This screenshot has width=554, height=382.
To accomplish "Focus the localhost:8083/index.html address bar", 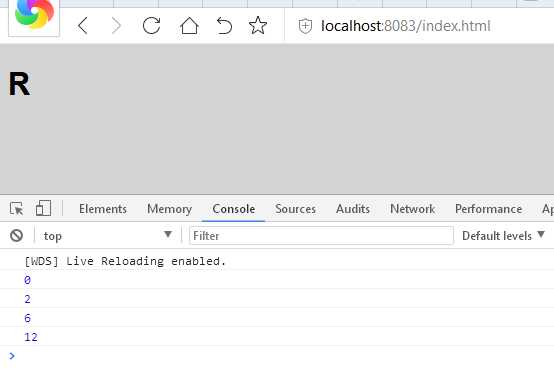I will click(x=405, y=26).
